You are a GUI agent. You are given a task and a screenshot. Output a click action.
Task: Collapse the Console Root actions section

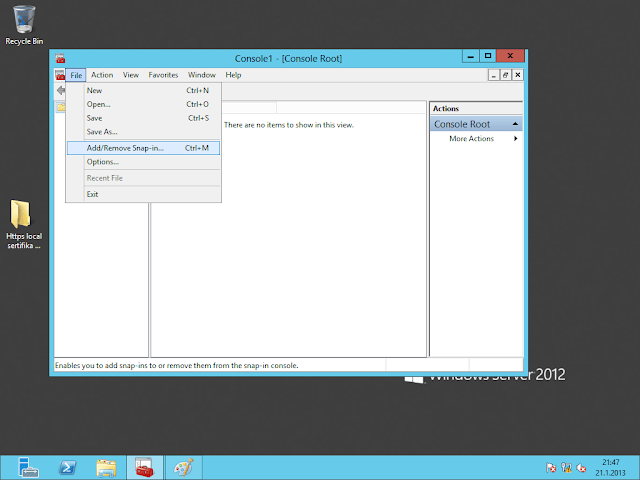pyautogui.click(x=515, y=124)
